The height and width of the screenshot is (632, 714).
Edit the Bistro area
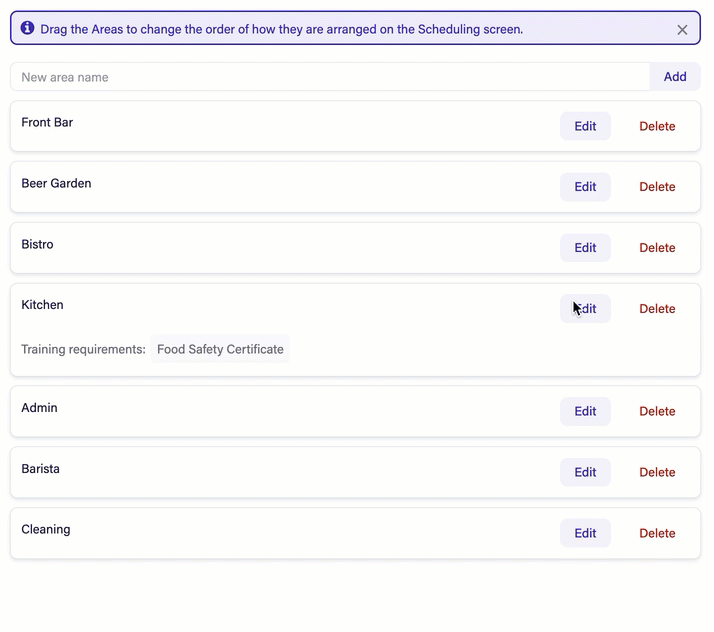585,248
